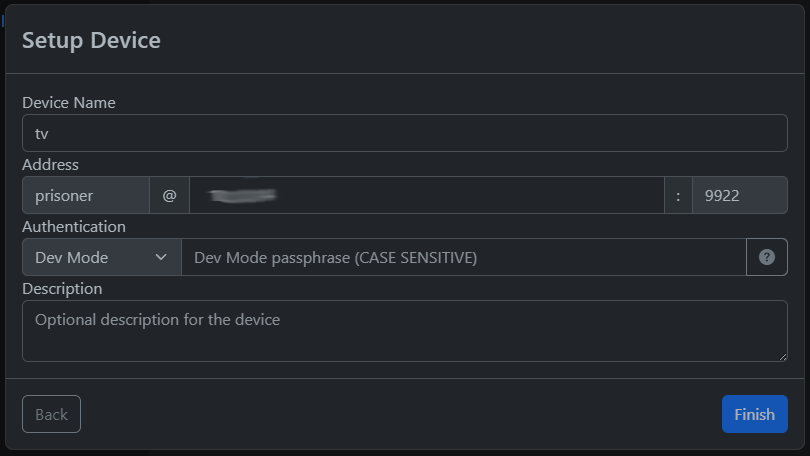Click the Dev Mode passphrase input field

coord(464,257)
